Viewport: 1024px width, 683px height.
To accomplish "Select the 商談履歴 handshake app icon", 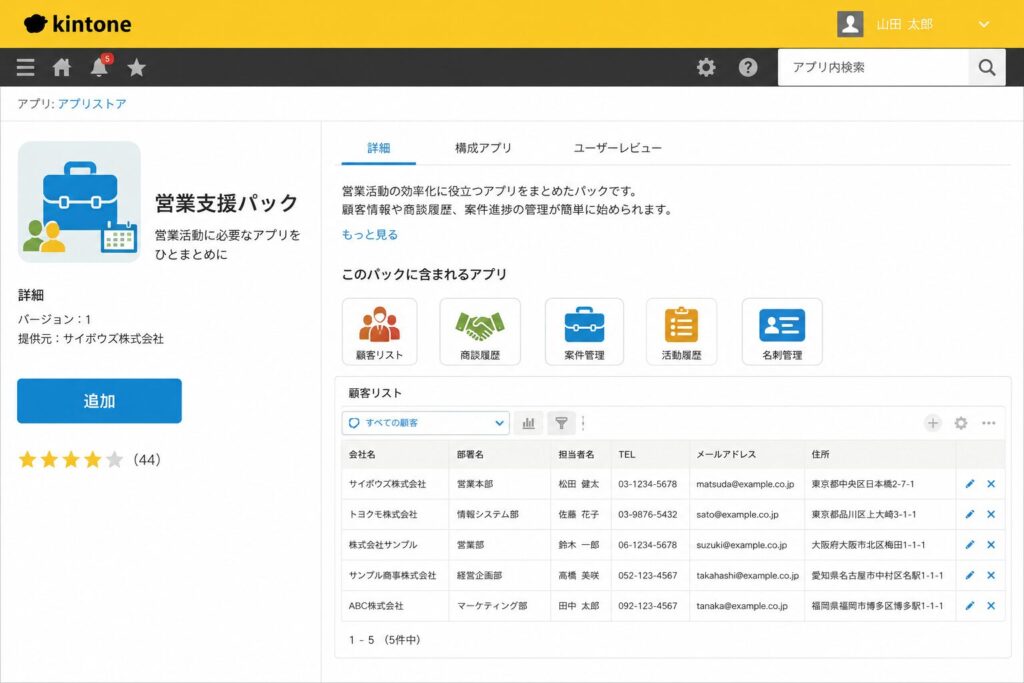I will [x=480, y=332].
